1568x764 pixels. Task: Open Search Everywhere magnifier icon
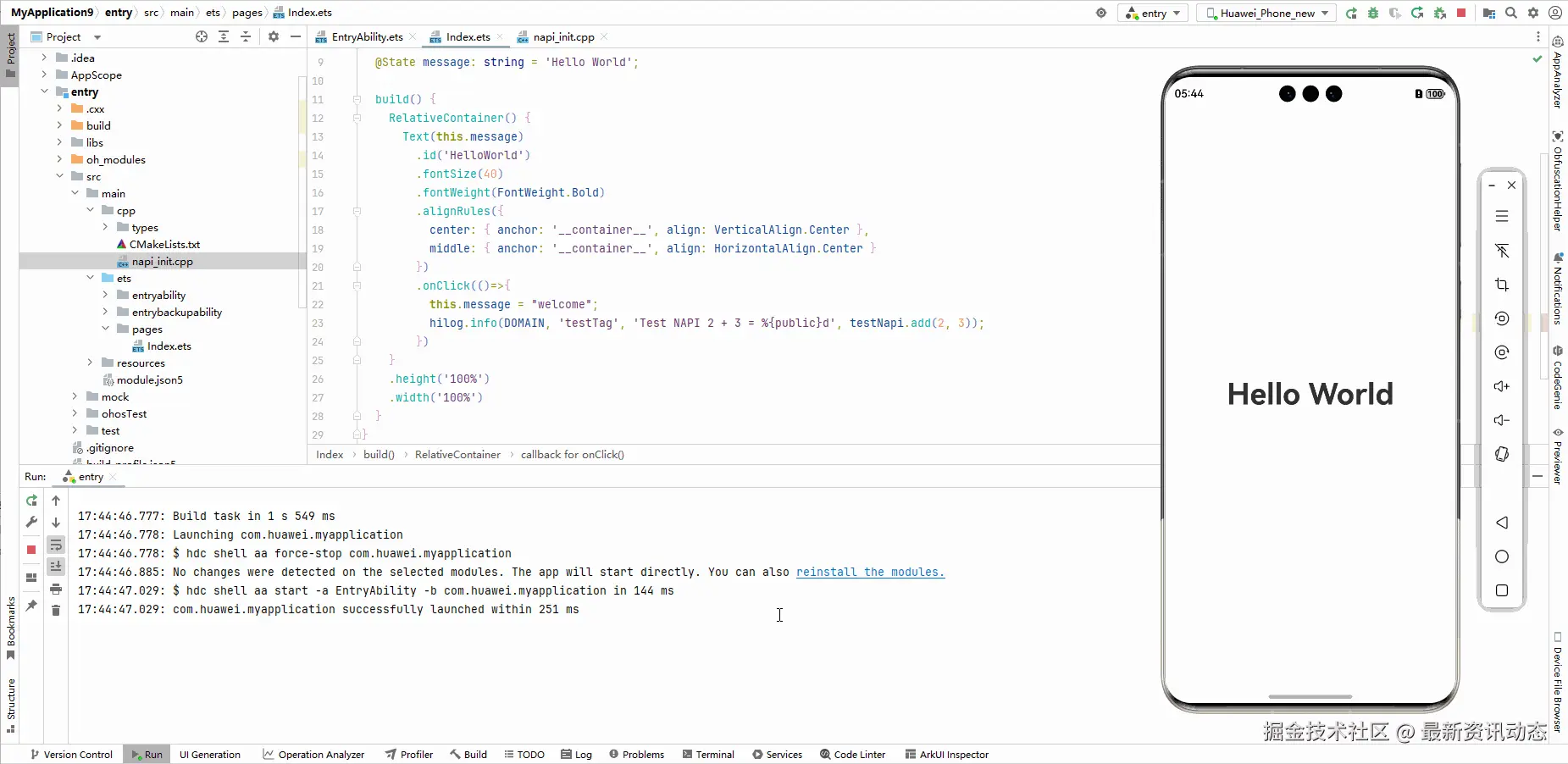click(x=1511, y=13)
